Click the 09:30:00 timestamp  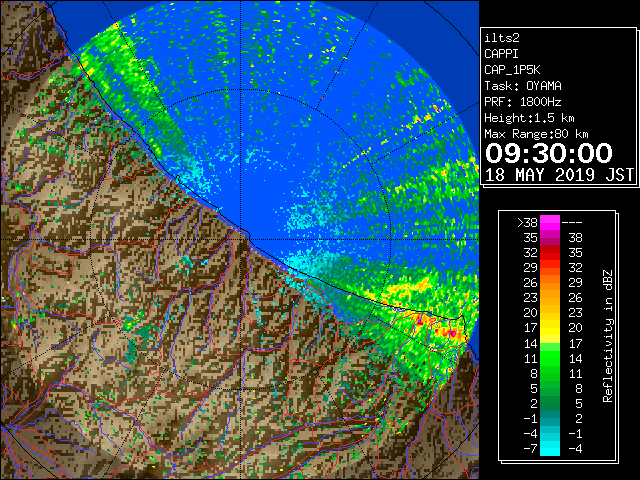[x=549, y=153]
